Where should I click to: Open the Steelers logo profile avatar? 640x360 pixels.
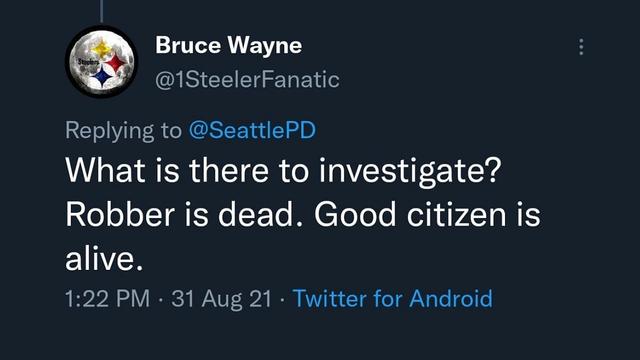pyautogui.click(x=102, y=62)
